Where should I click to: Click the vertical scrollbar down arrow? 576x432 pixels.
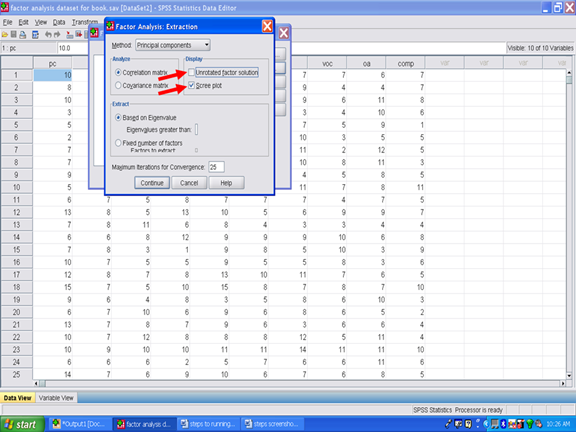[x=569, y=375]
